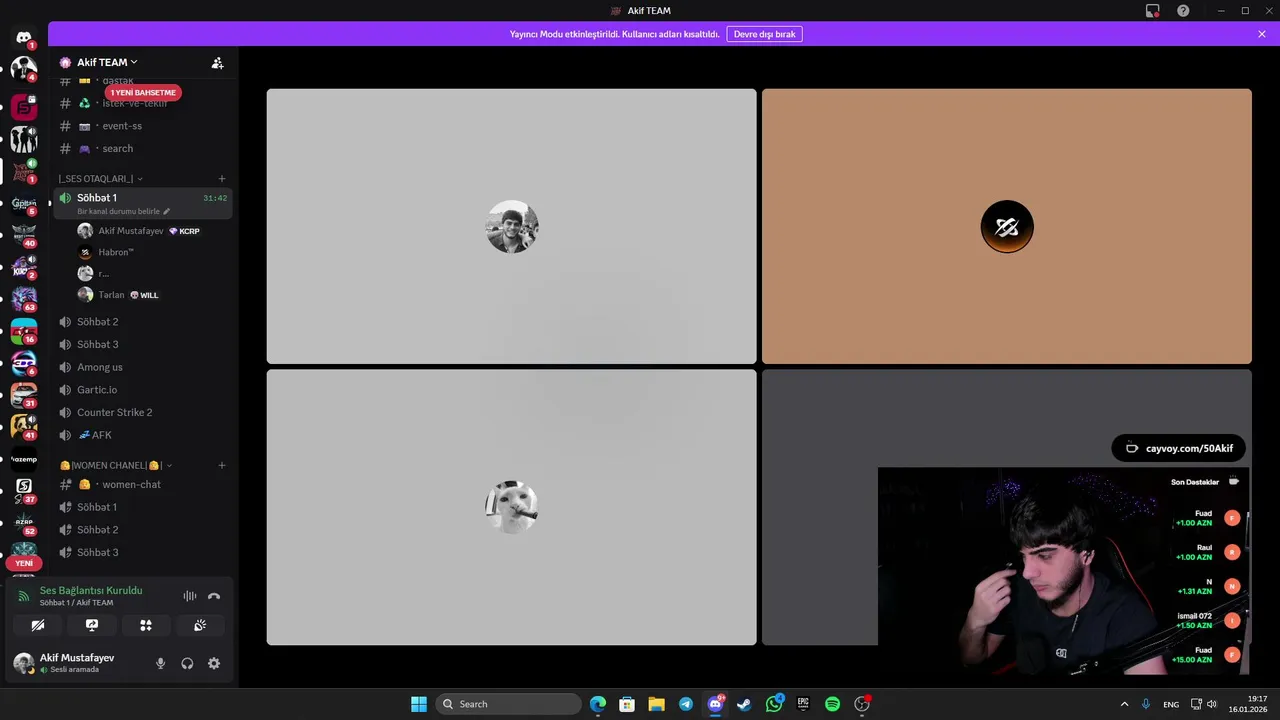Deafen headphones in user panel
Image resolution: width=1280 pixels, height=720 pixels.
tap(187, 663)
